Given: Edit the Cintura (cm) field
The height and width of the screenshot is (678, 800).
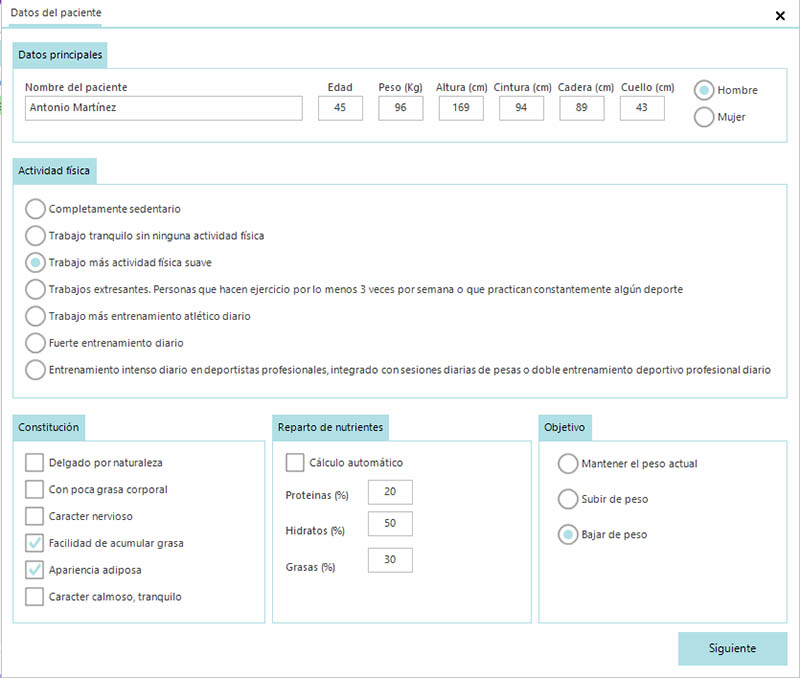Looking at the screenshot, I should pos(521,108).
